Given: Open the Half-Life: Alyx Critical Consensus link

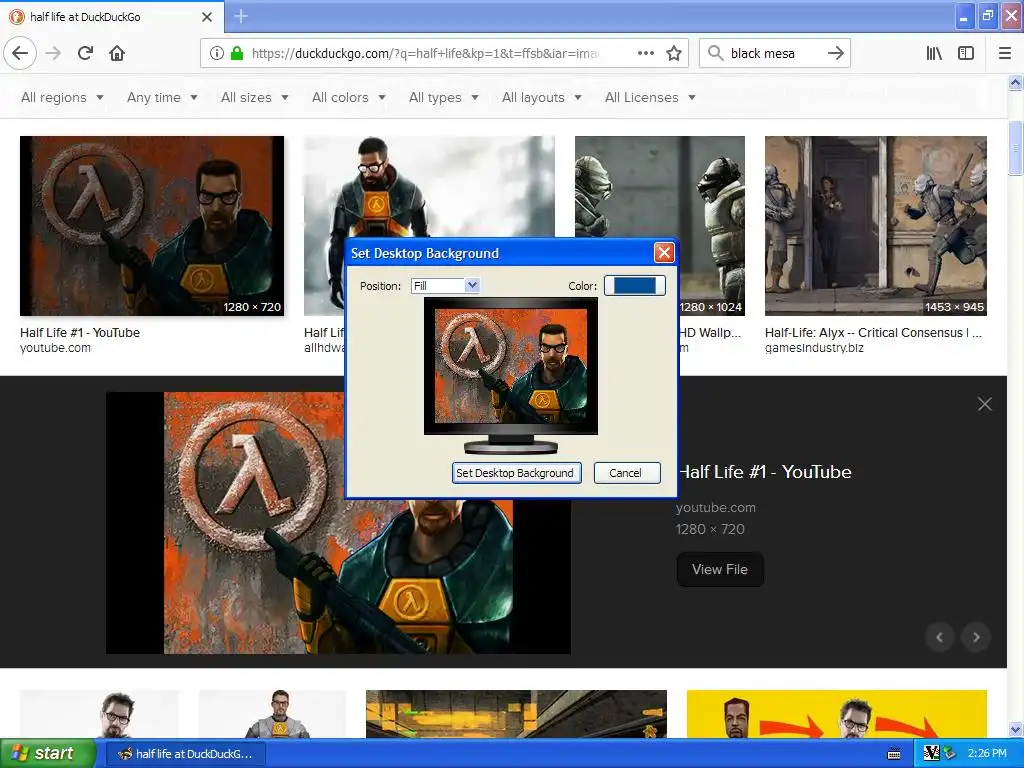Looking at the screenshot, I should point(873,332).
